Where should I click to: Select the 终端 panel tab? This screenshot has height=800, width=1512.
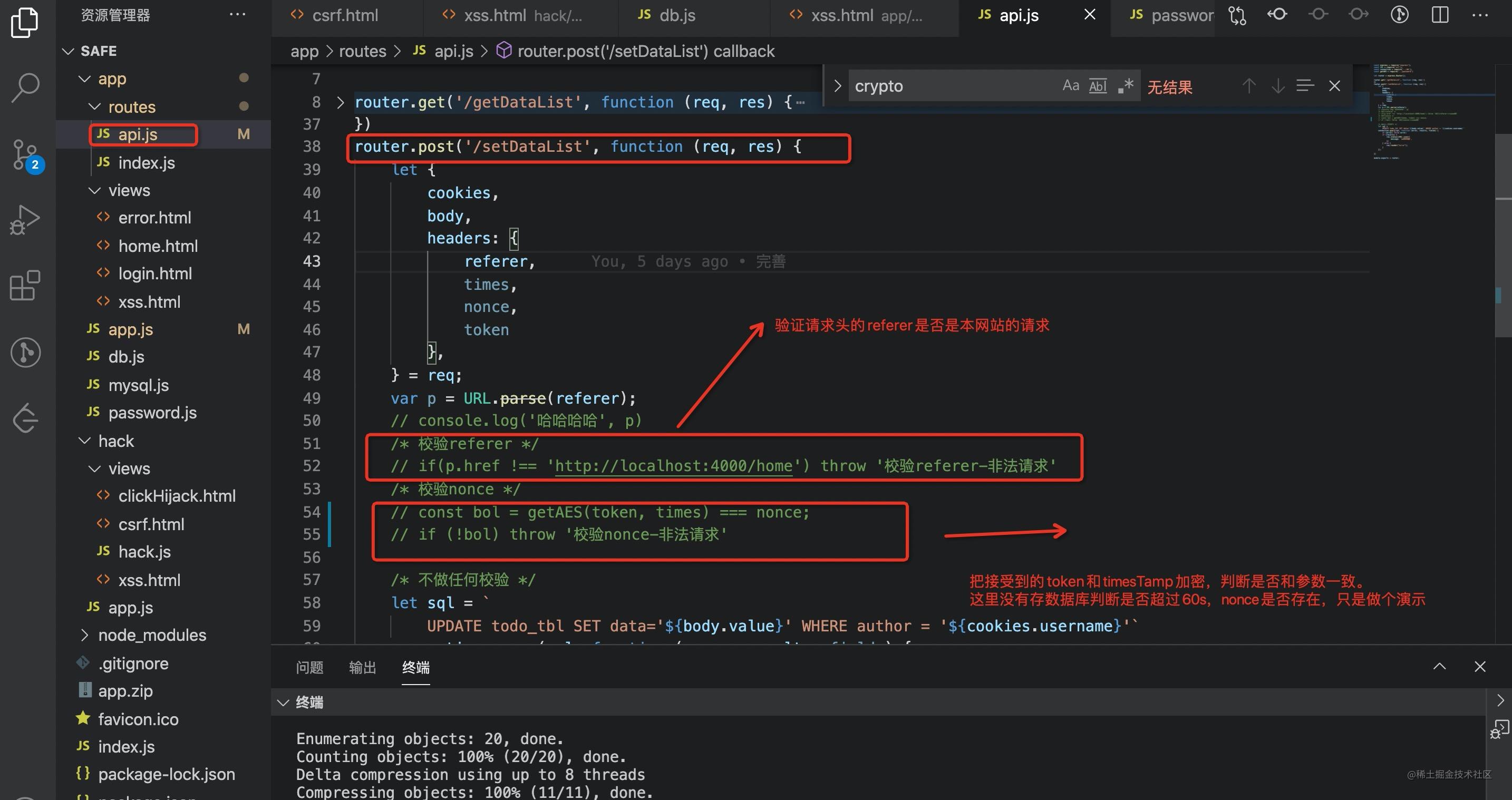pyautogui.click(x=416, y=667)
